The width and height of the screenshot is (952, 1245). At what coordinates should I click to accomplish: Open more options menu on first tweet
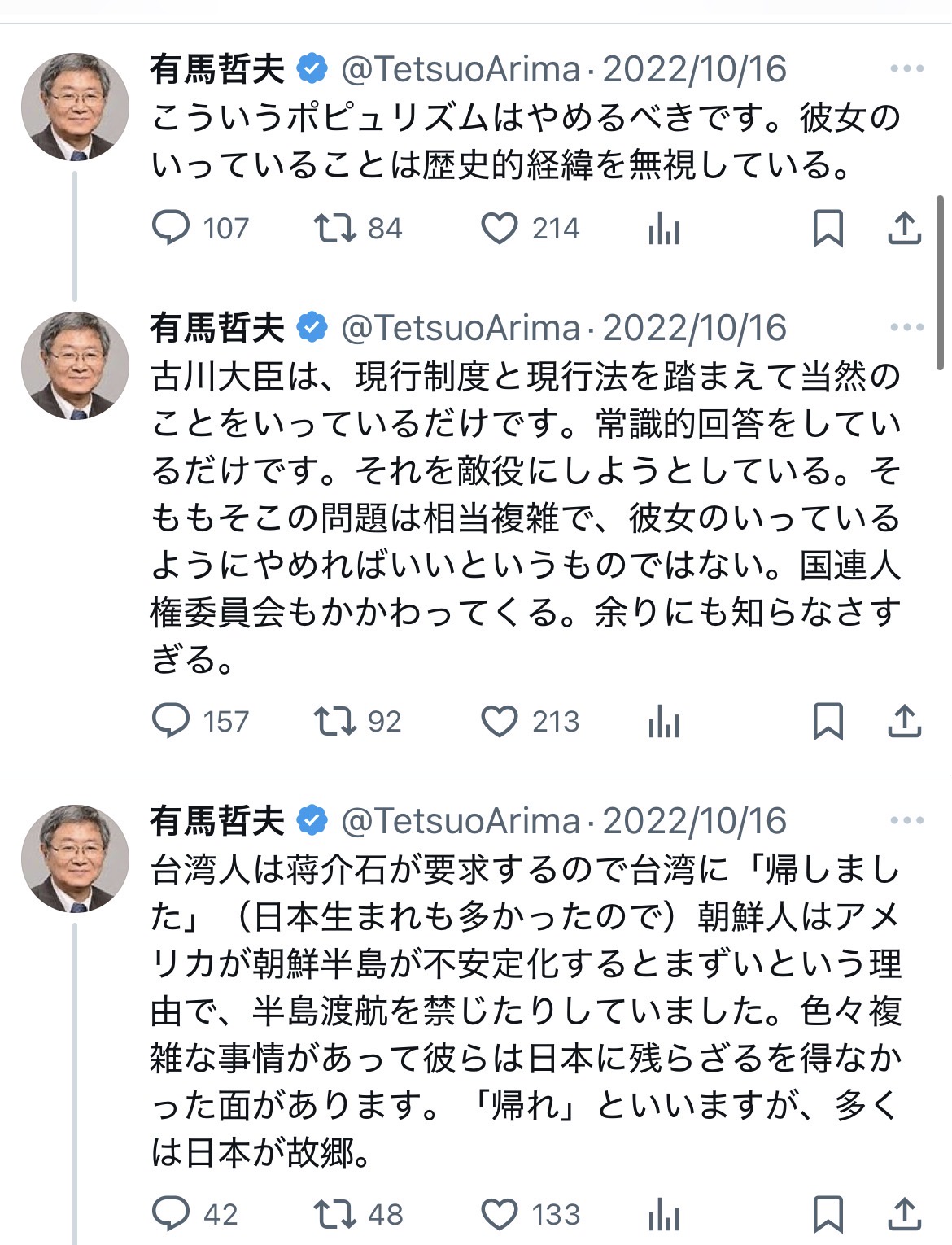(906, 69)
